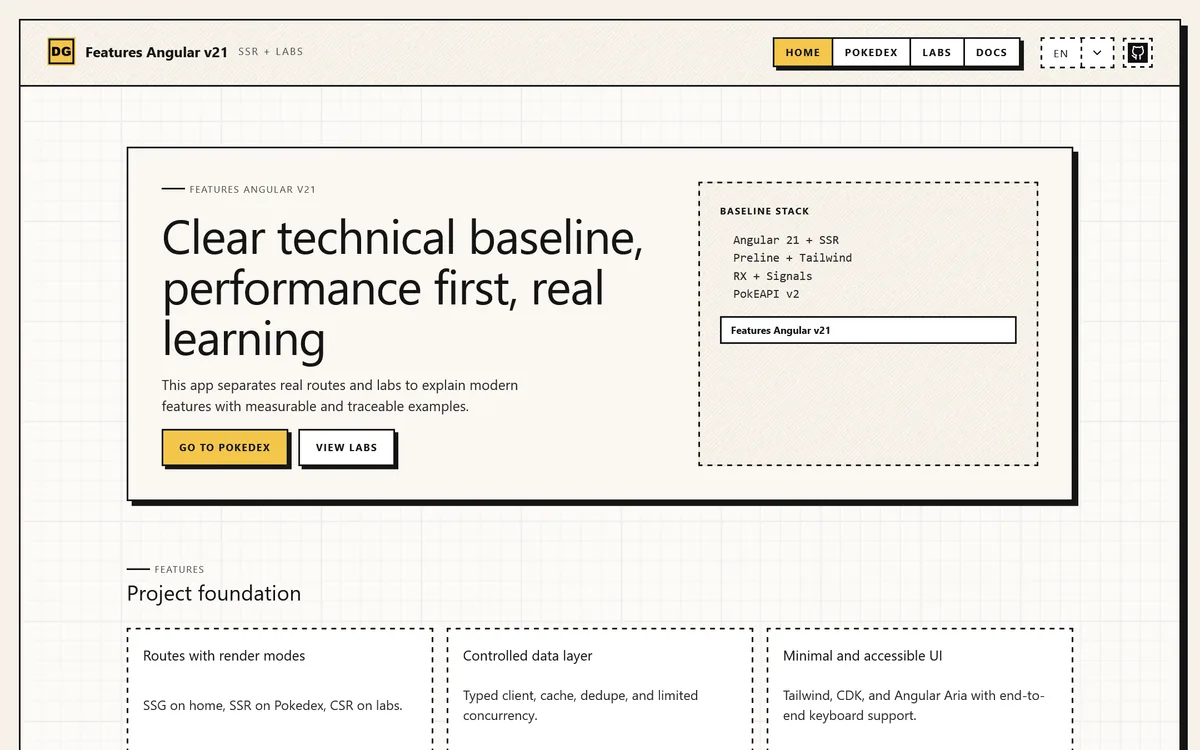Image resolution: width=1200 pixels, height=750 pixels.
Task: Click the Features Angular v21 site title
Action: point(157,52)
